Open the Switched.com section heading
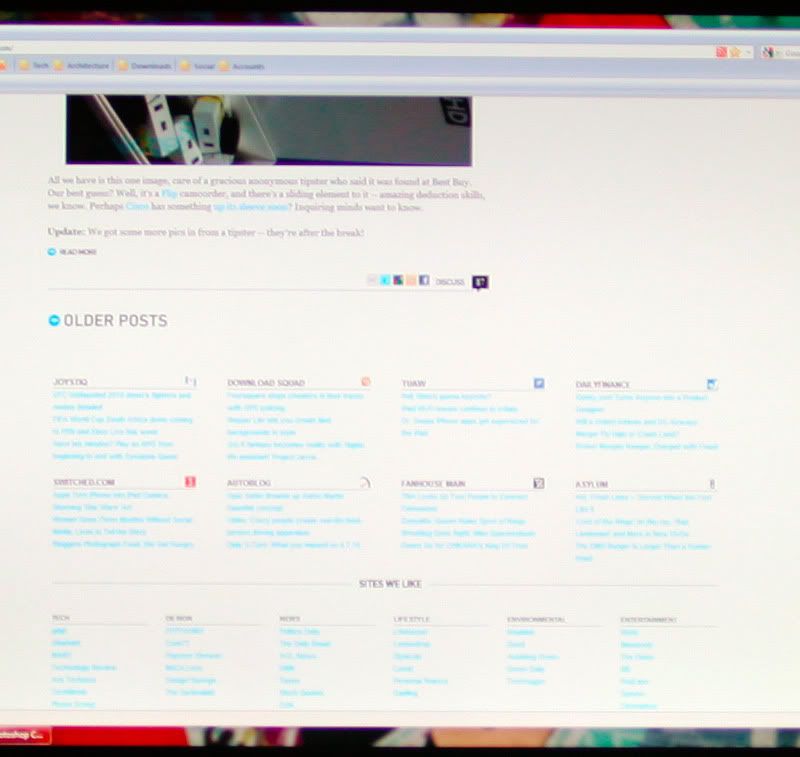 tap(84, 482)
